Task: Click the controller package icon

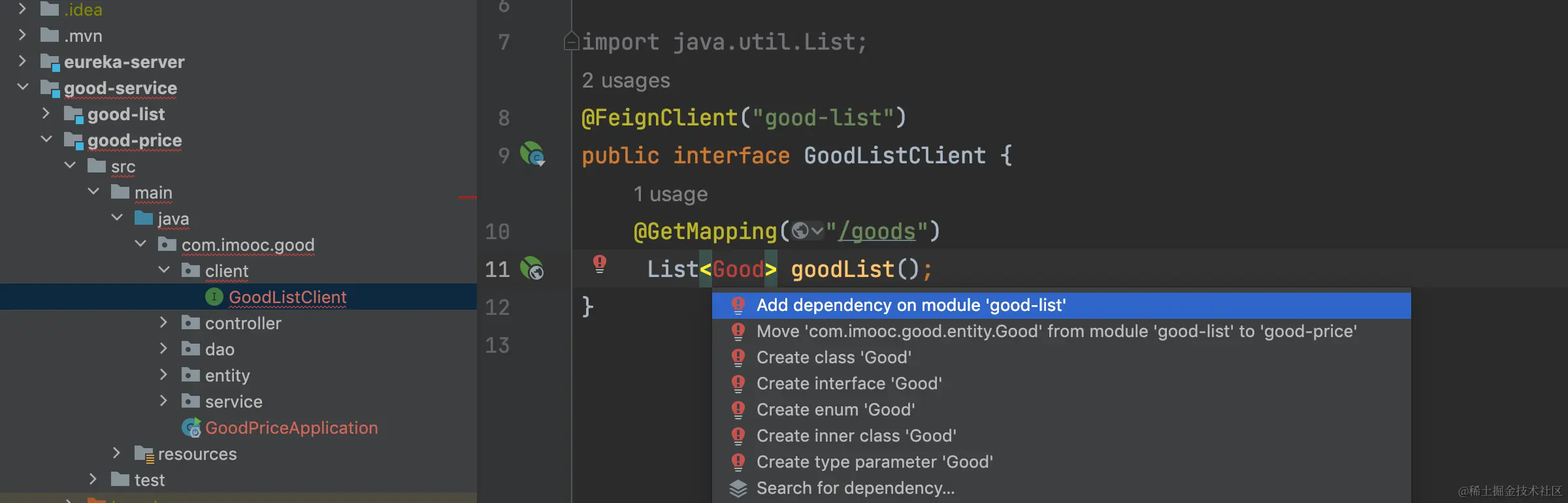Action: (x=190, y=322)
